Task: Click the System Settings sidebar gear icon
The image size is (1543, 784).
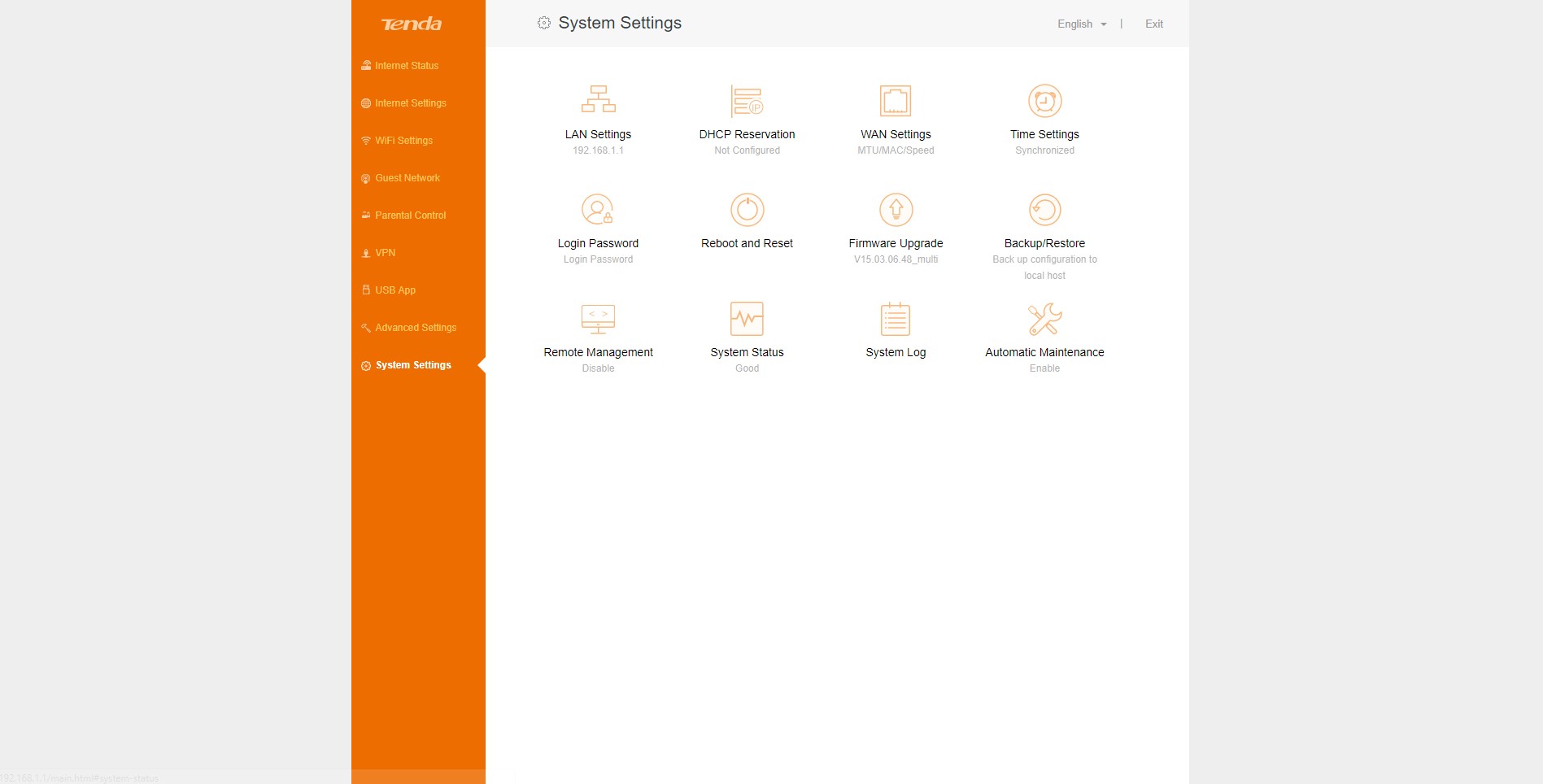Action: (x=366, y=366)
